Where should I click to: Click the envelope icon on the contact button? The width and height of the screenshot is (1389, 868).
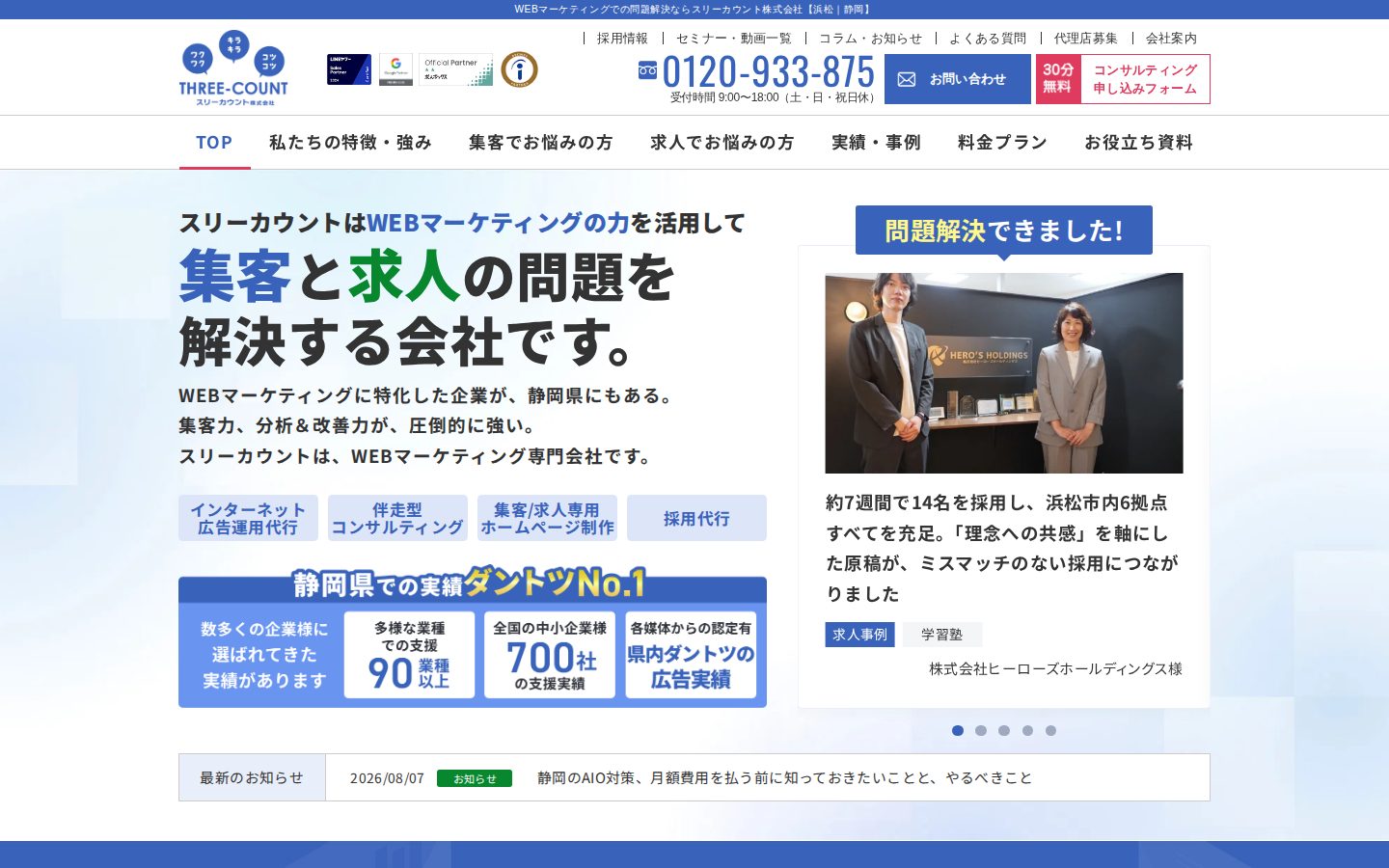tap(907, 79)
